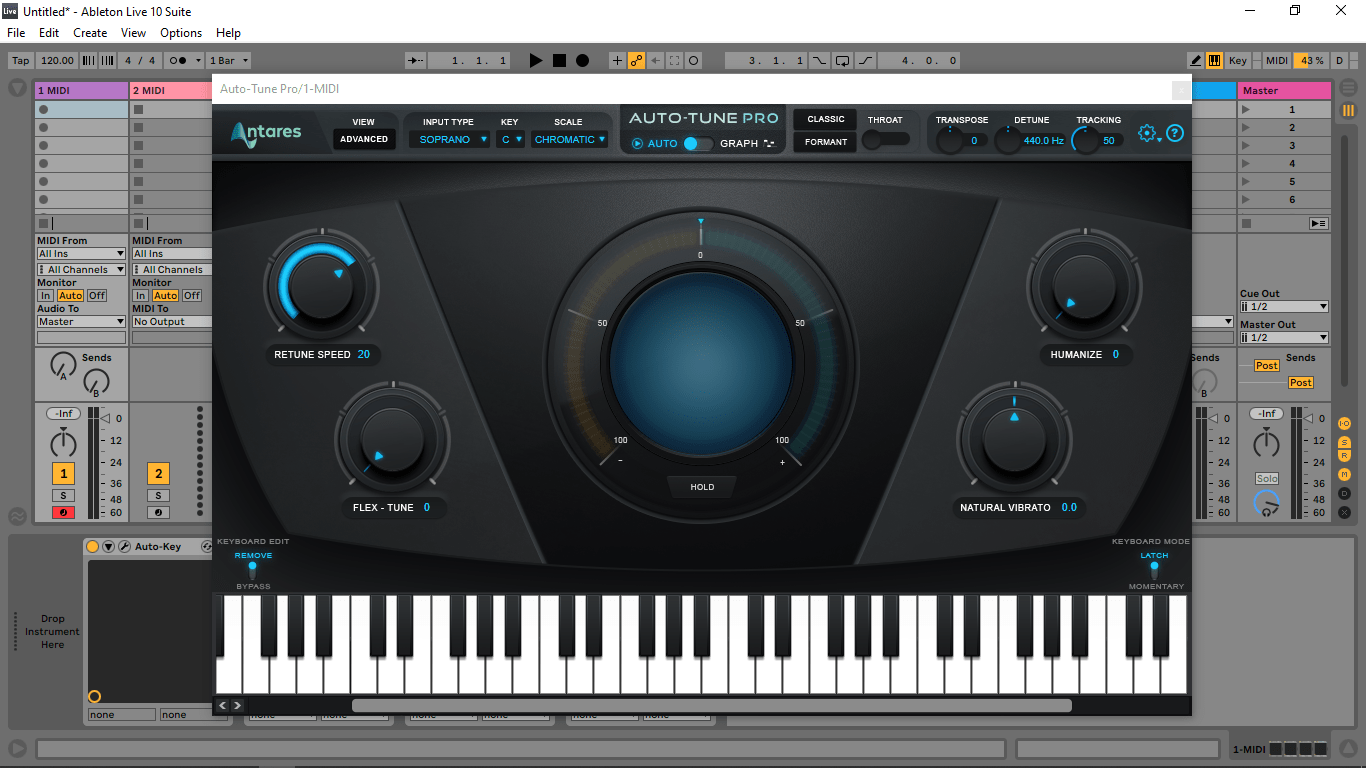Show or hide the I-O section
1366x768 pixels.
[1345, 424]
